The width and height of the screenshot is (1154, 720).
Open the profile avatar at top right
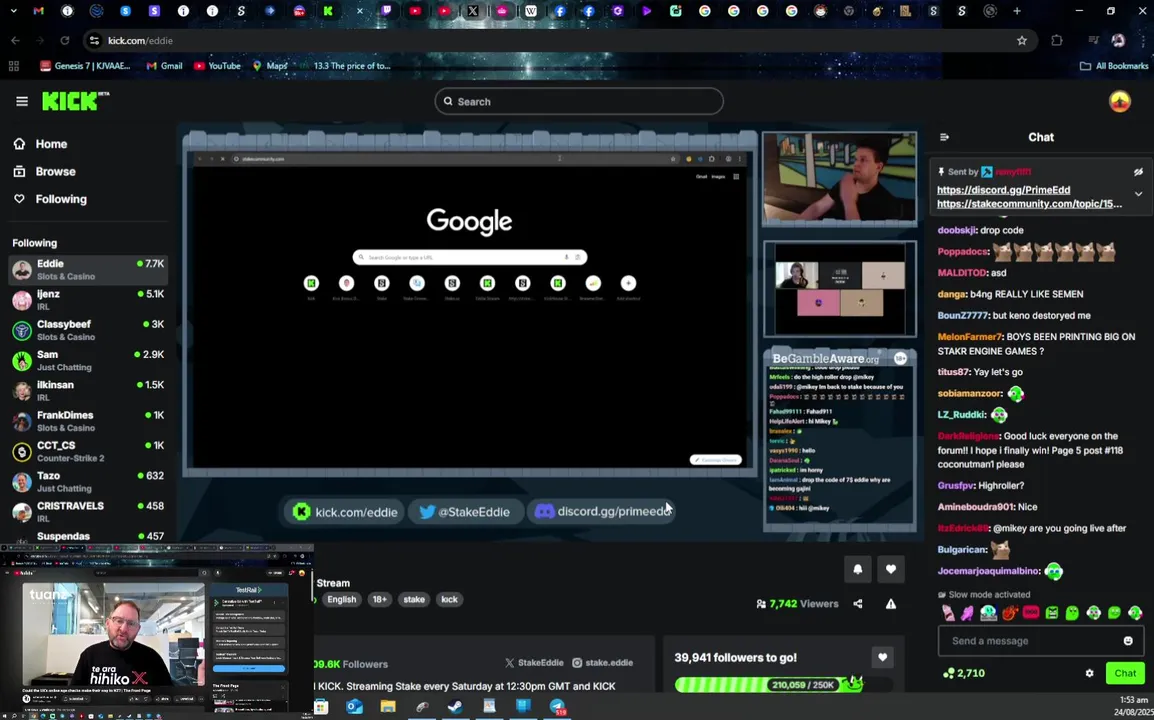click(x=1119, y=102)
